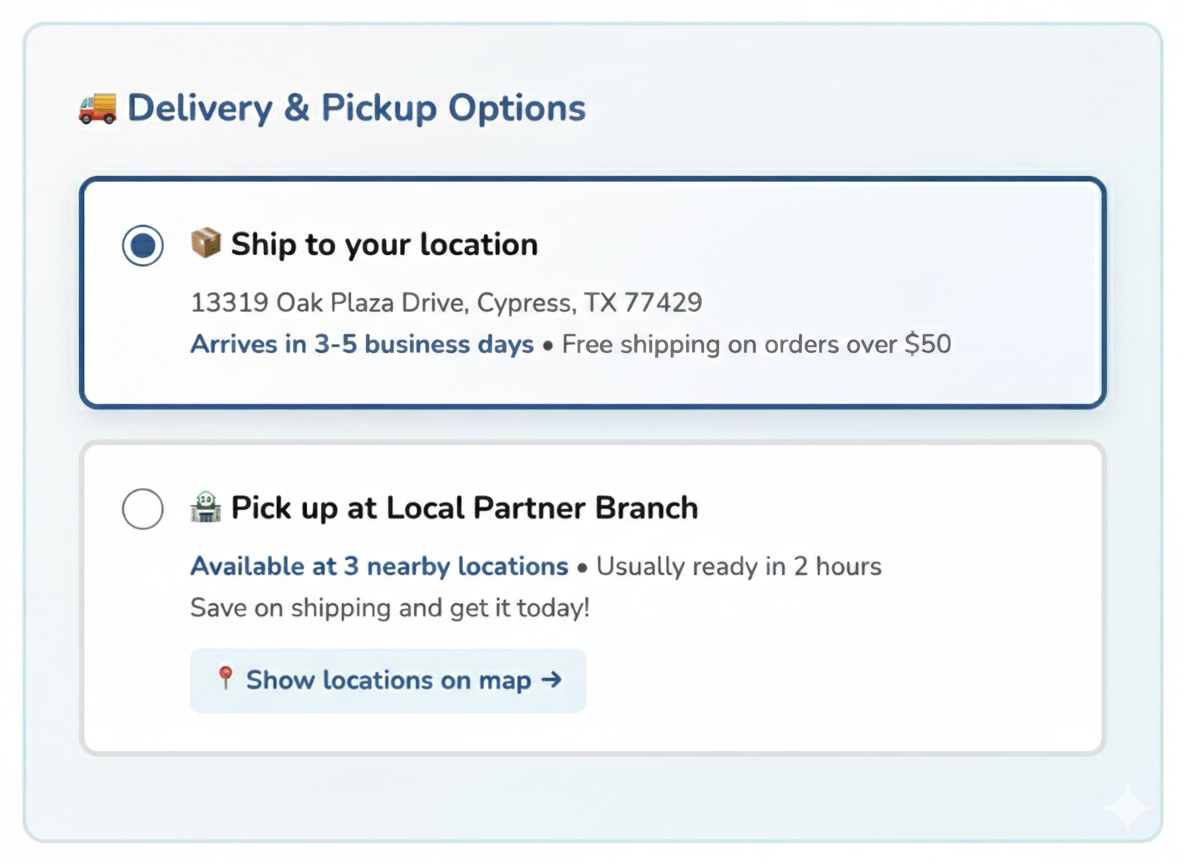Click the Pick up at Local Partner Branch title
This screenshot has height=864, width=1184.
[464, 508]
